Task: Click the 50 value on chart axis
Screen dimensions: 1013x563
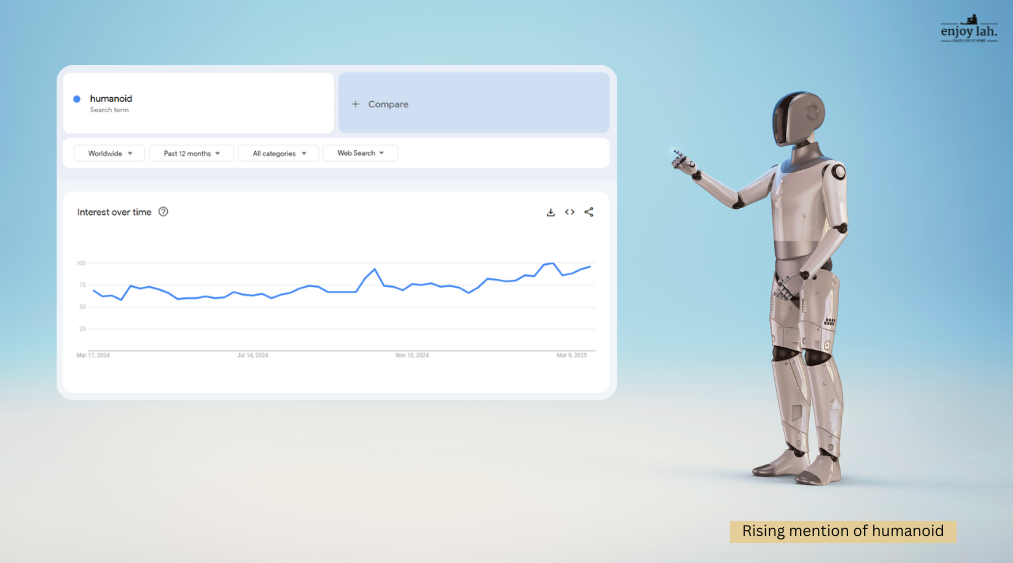Action: pyautogui.click(x=82, y=307)
